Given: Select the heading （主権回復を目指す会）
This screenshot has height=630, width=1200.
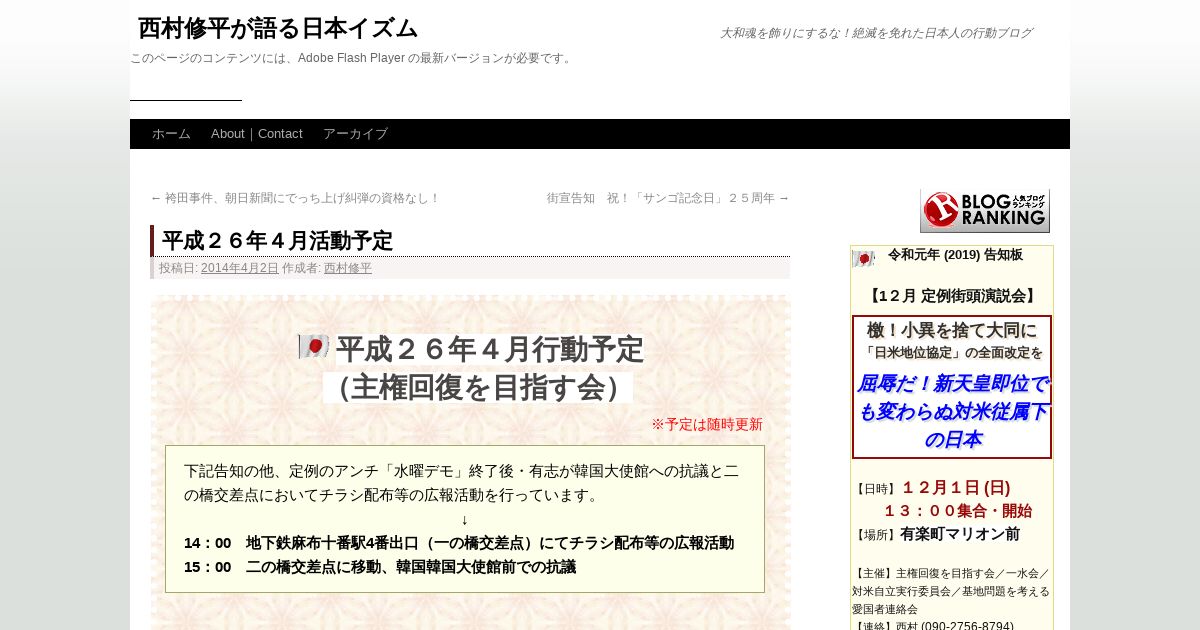Looking at the screenshot, I should 478,388.
